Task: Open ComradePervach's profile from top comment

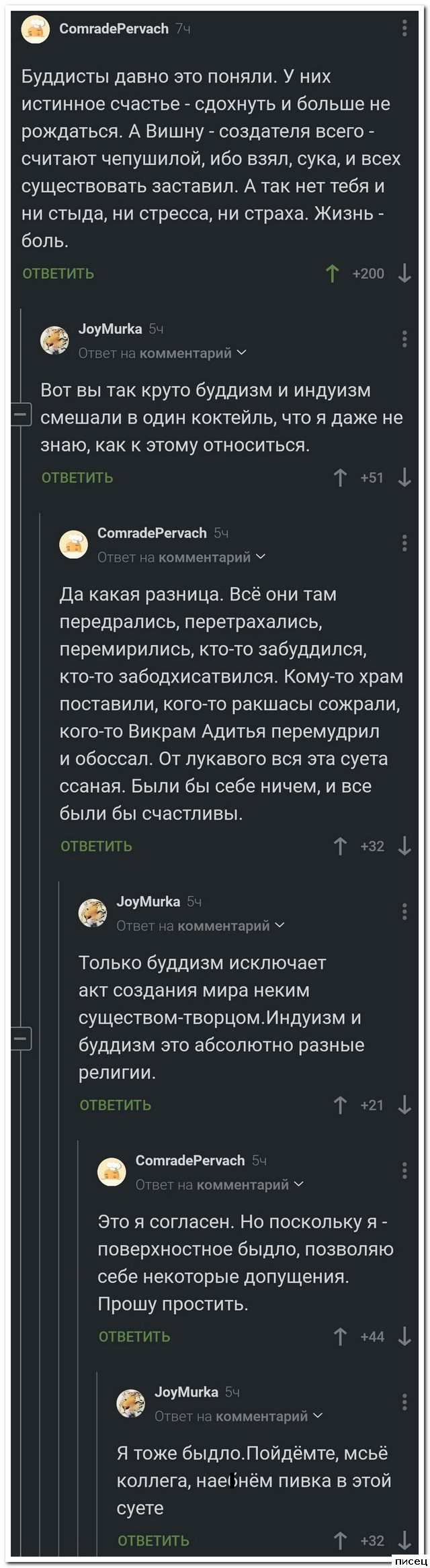Action: coord(114,29)
